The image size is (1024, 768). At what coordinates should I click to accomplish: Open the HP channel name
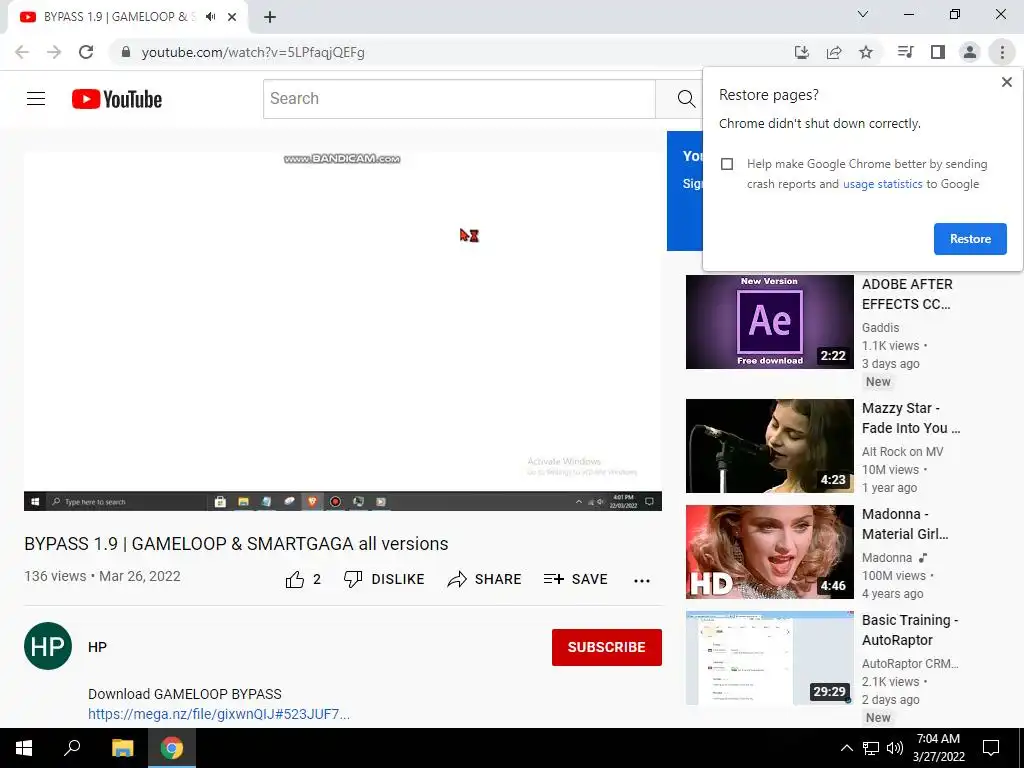click(97, 647)
